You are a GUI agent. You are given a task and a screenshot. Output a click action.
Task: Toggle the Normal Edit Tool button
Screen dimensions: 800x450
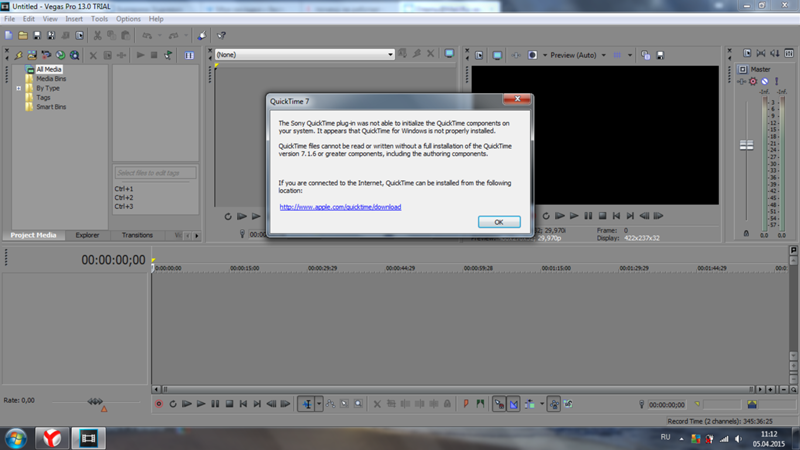(x=307, y=404)
